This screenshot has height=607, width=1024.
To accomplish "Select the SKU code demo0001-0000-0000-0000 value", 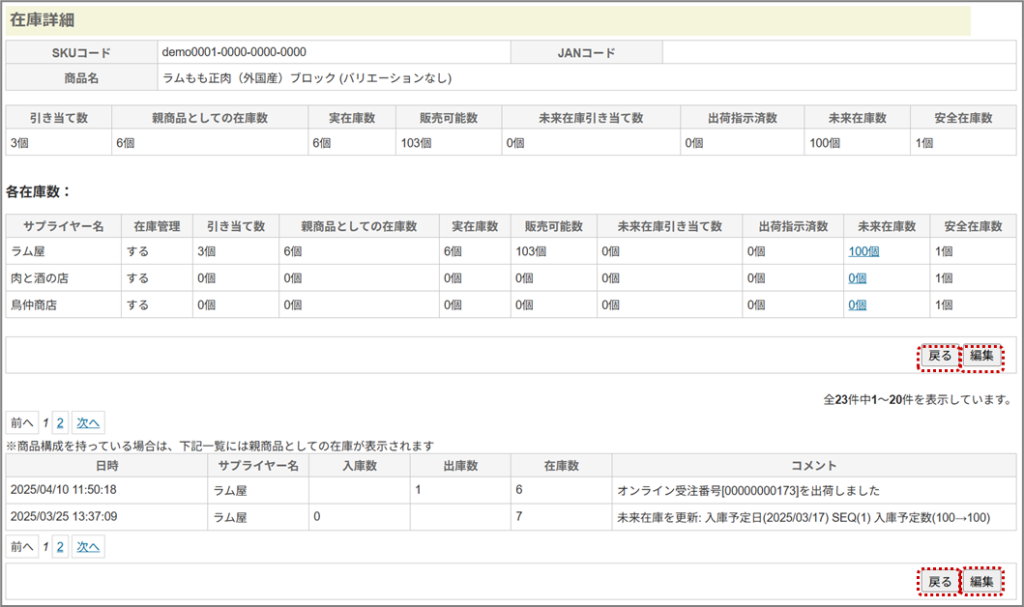I will [234, 52].
